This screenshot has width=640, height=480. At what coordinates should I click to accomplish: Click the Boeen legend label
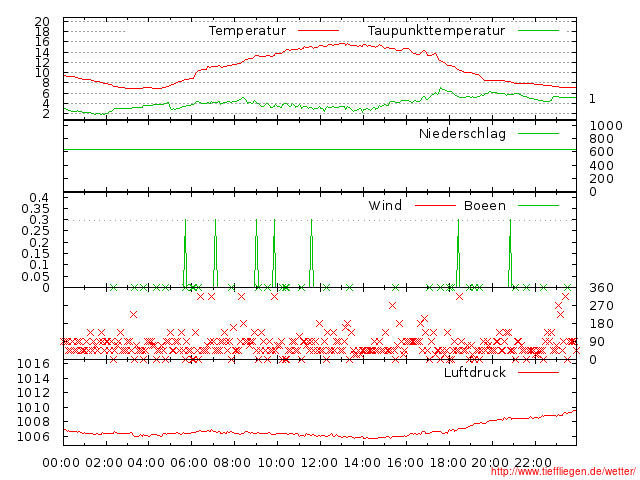(x=485, y=205)
